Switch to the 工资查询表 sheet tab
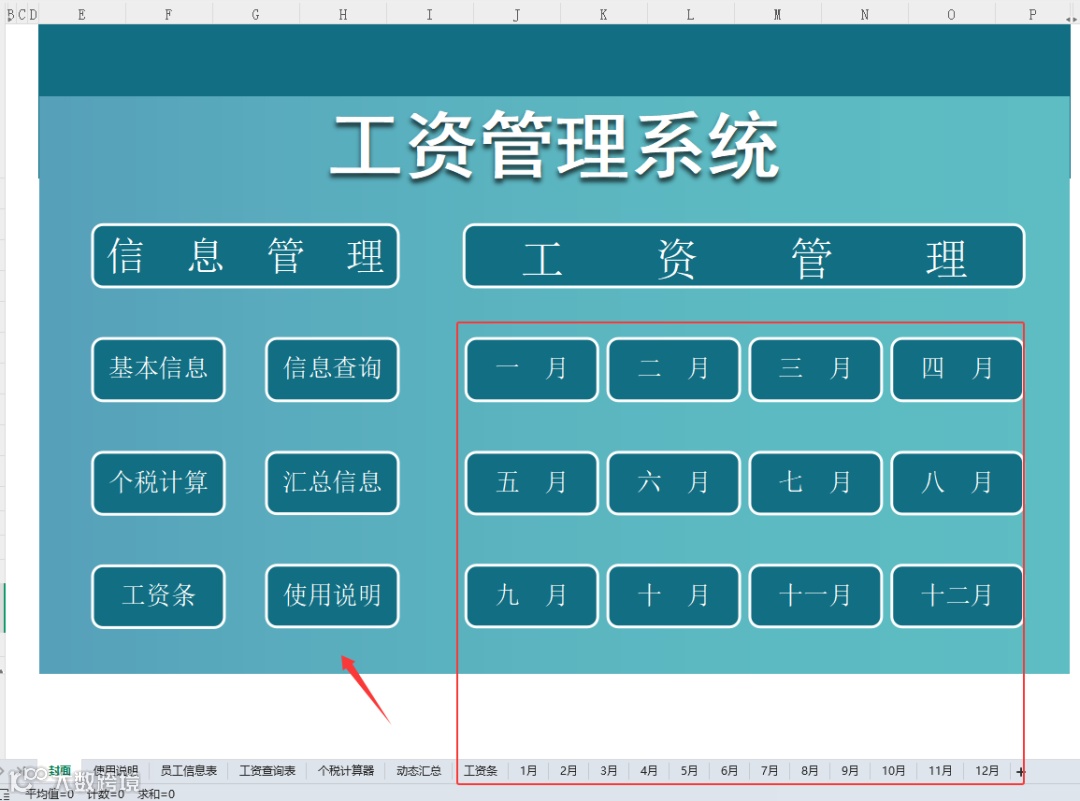 267,771
